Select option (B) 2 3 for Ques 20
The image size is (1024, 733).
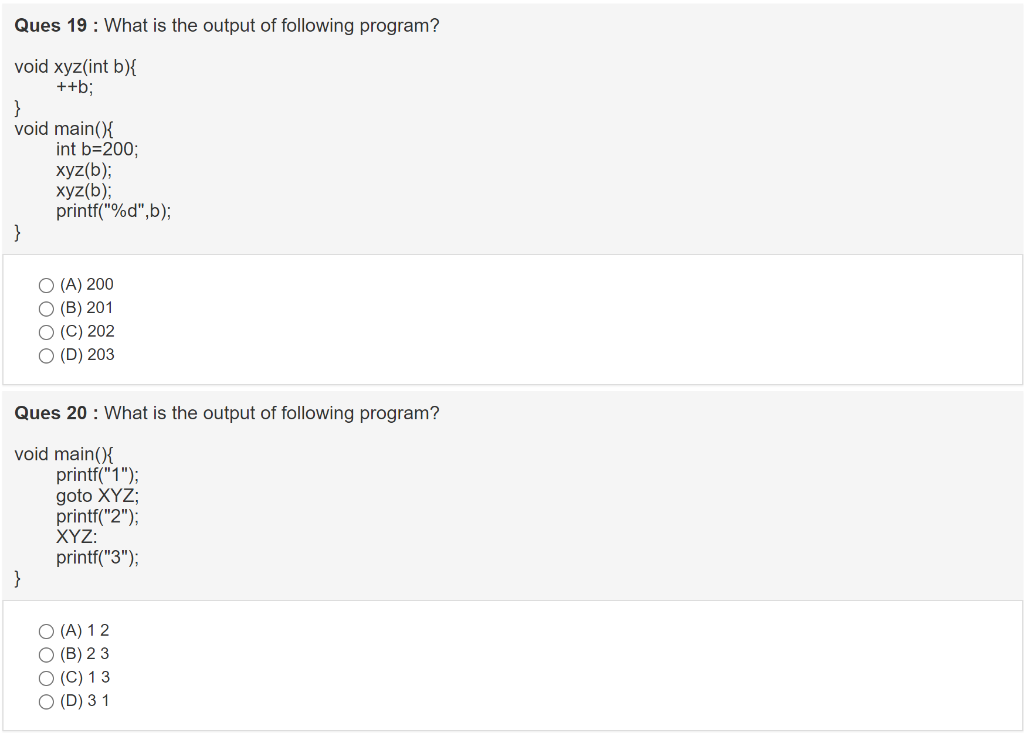(46, 654)
